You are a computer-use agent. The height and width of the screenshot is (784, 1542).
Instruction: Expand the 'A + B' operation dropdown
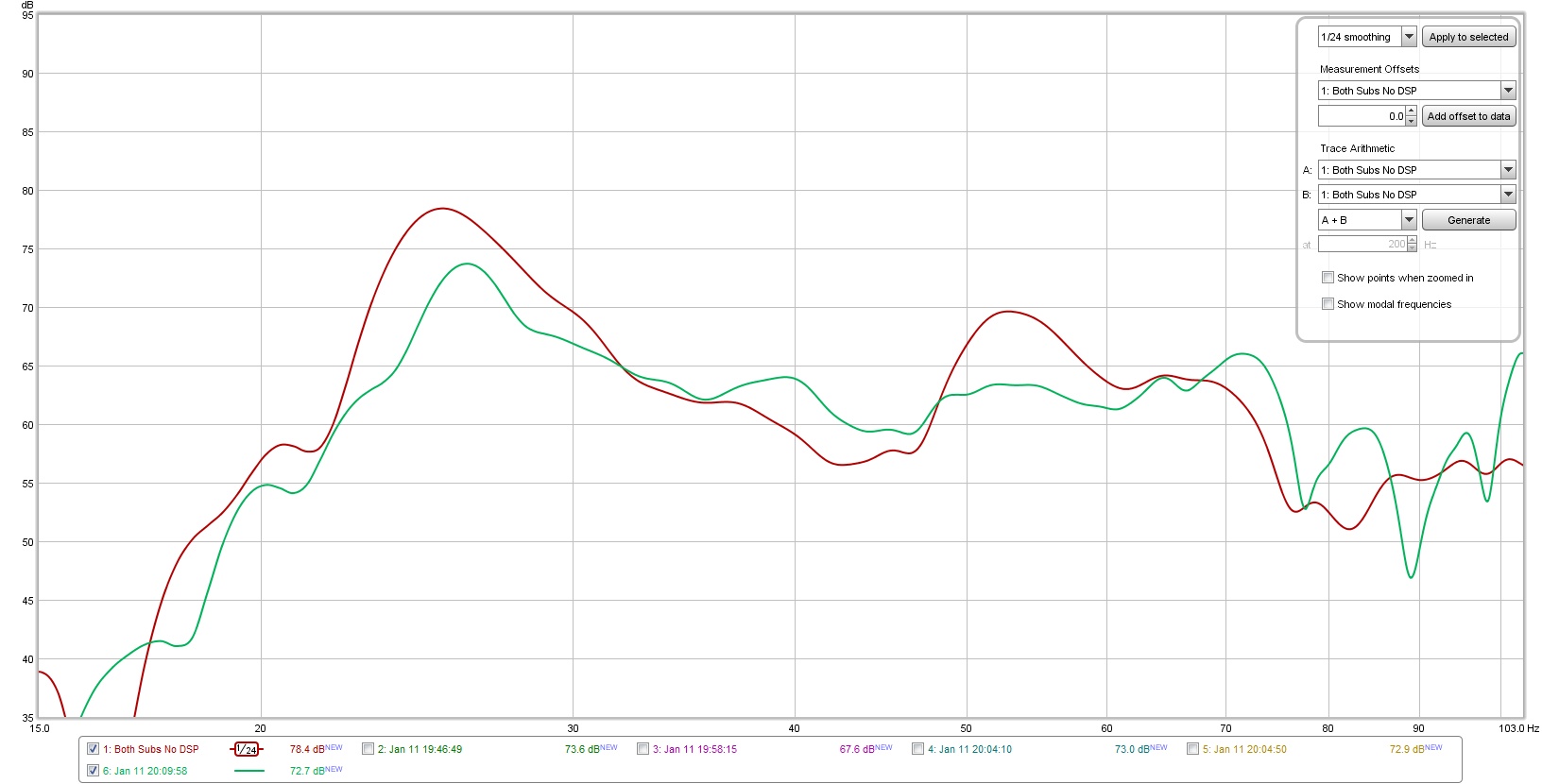pyautogui.click(x=1409, y=220)
